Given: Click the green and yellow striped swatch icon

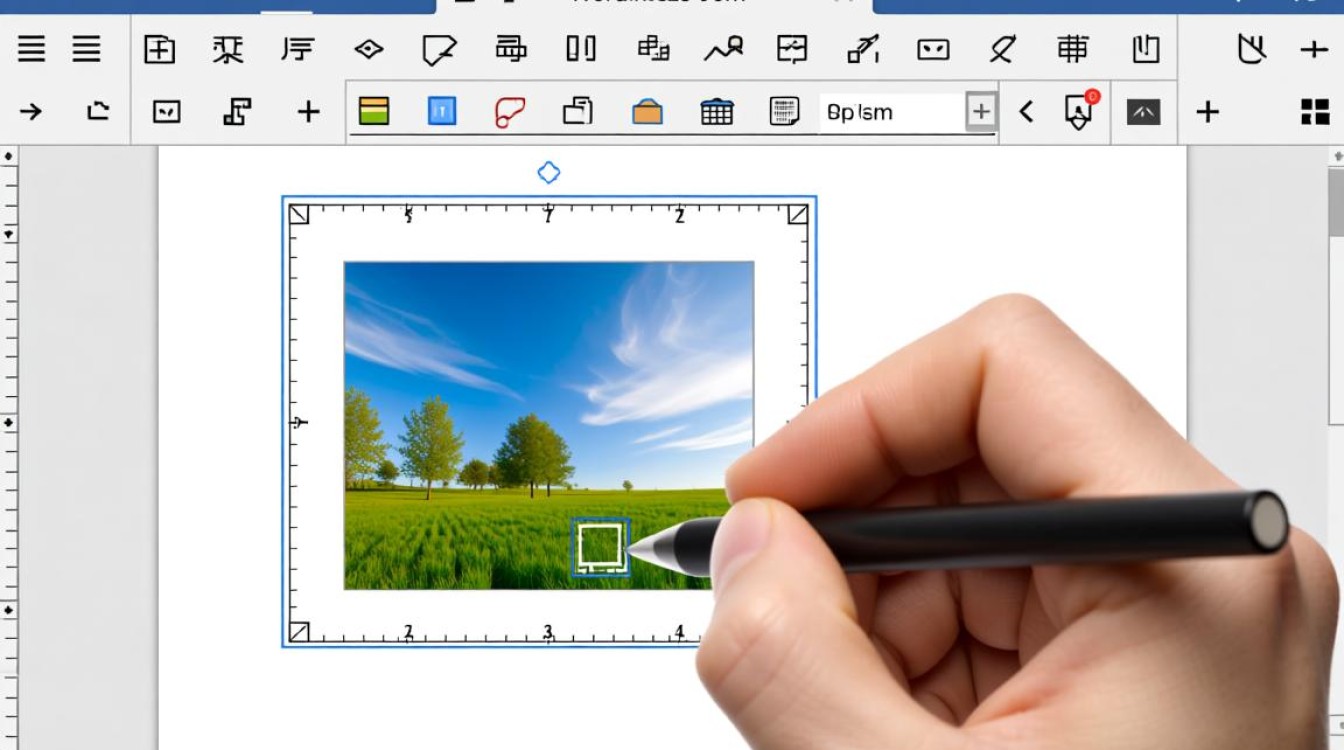Looking at the screenshot, I should point(374,111).
